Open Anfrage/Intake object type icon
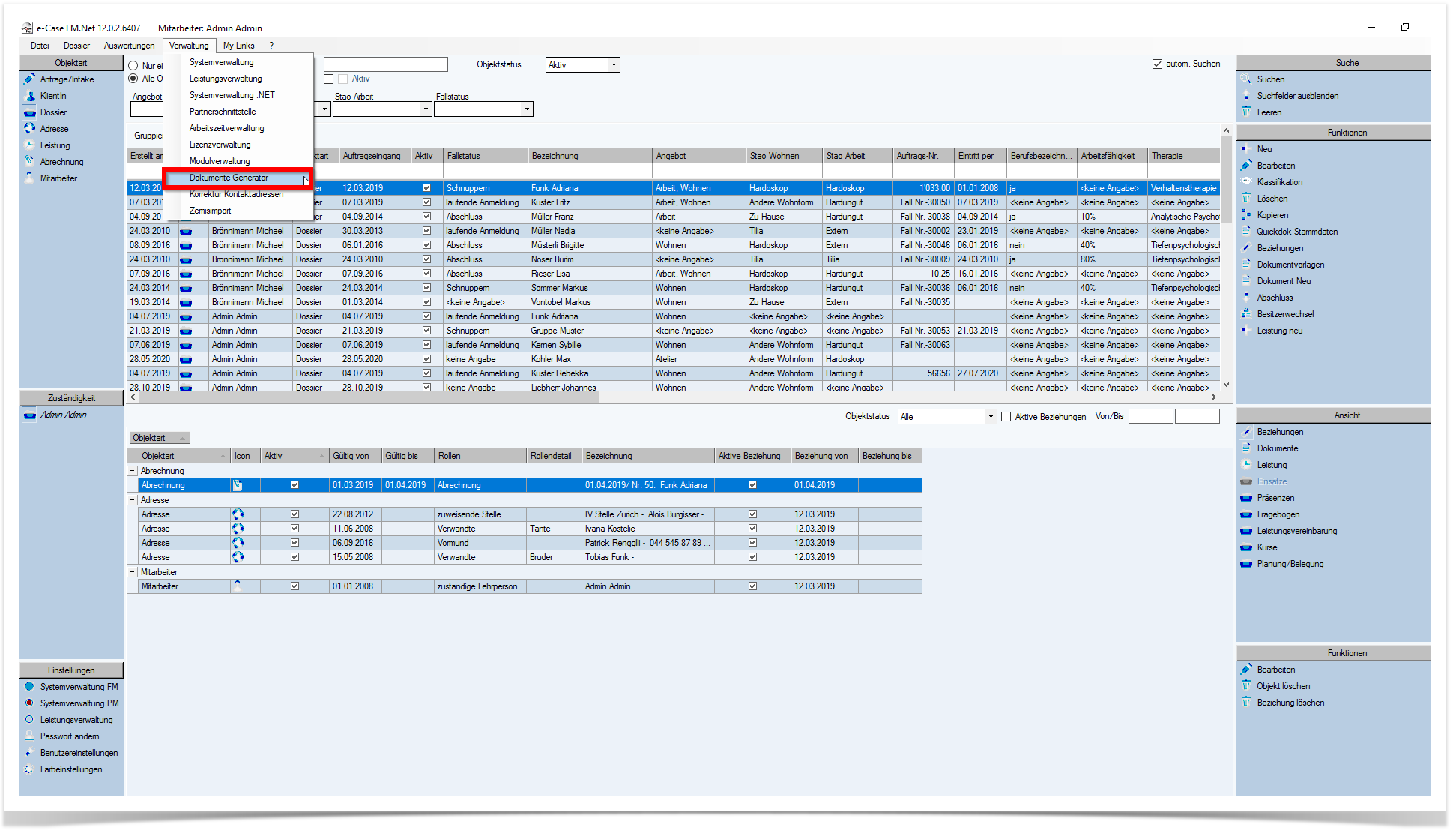Viewport: 1456px width, 833px height. coord(30,79)
